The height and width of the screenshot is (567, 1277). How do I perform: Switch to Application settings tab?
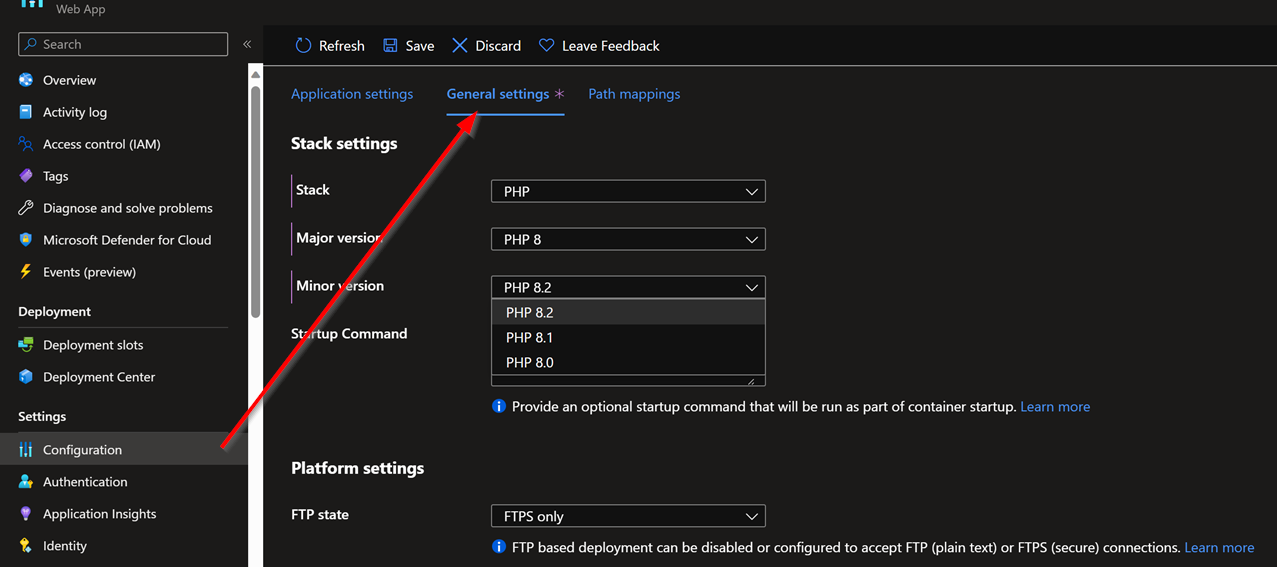(x=352, y=94)
